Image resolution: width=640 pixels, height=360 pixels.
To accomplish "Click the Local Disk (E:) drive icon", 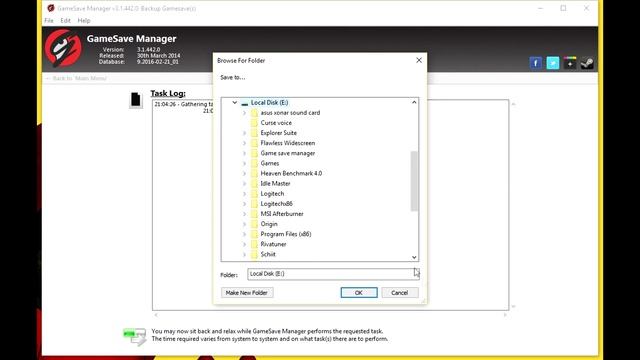I will [x=244, y=103].
